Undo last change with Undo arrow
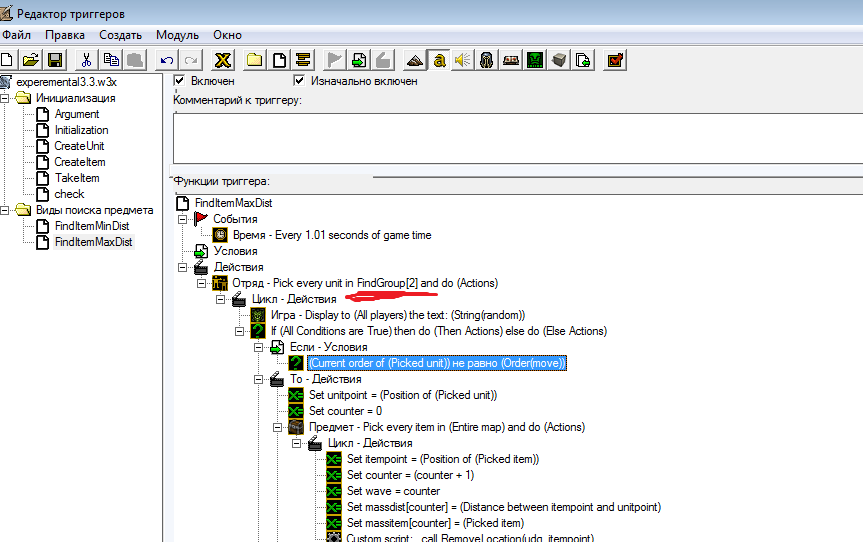863x542 pixels. tap(167, 60)
